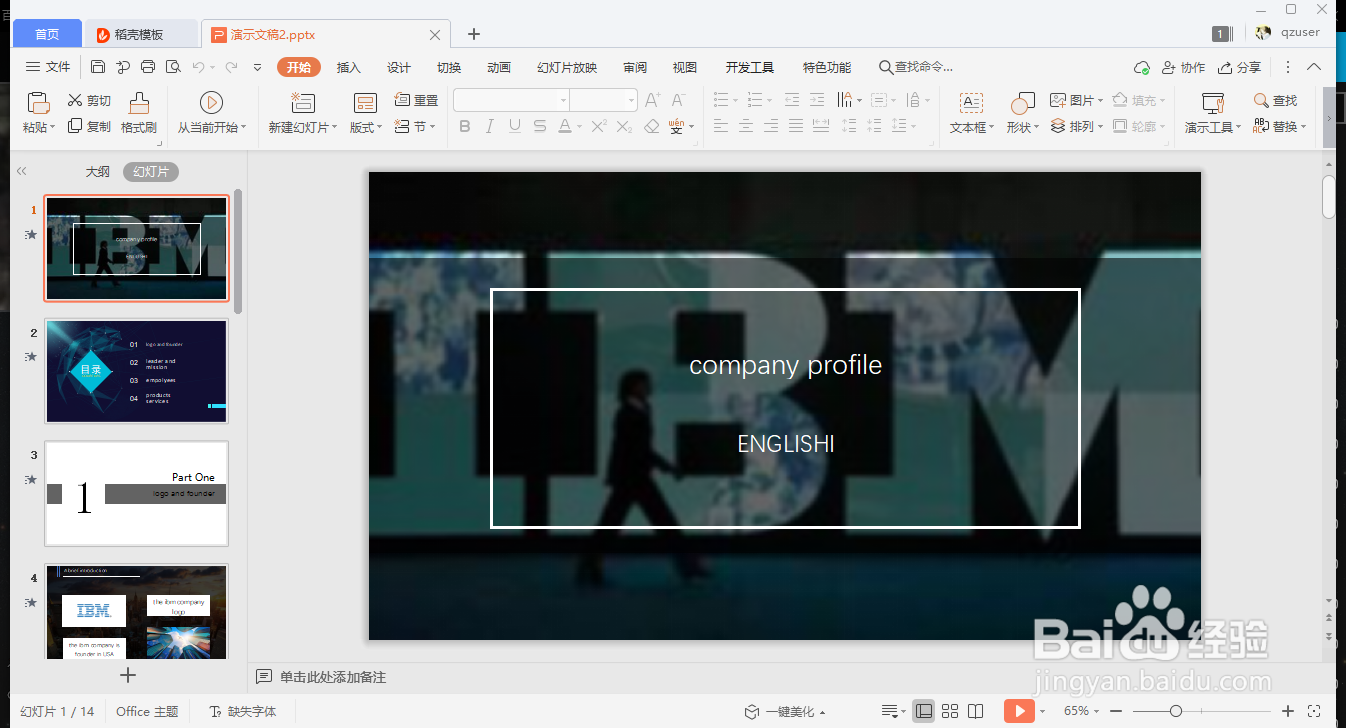This screenshot has height=728, width=1346.
Task: Open Print Preview from quick access toolbar
Action: 173,67
